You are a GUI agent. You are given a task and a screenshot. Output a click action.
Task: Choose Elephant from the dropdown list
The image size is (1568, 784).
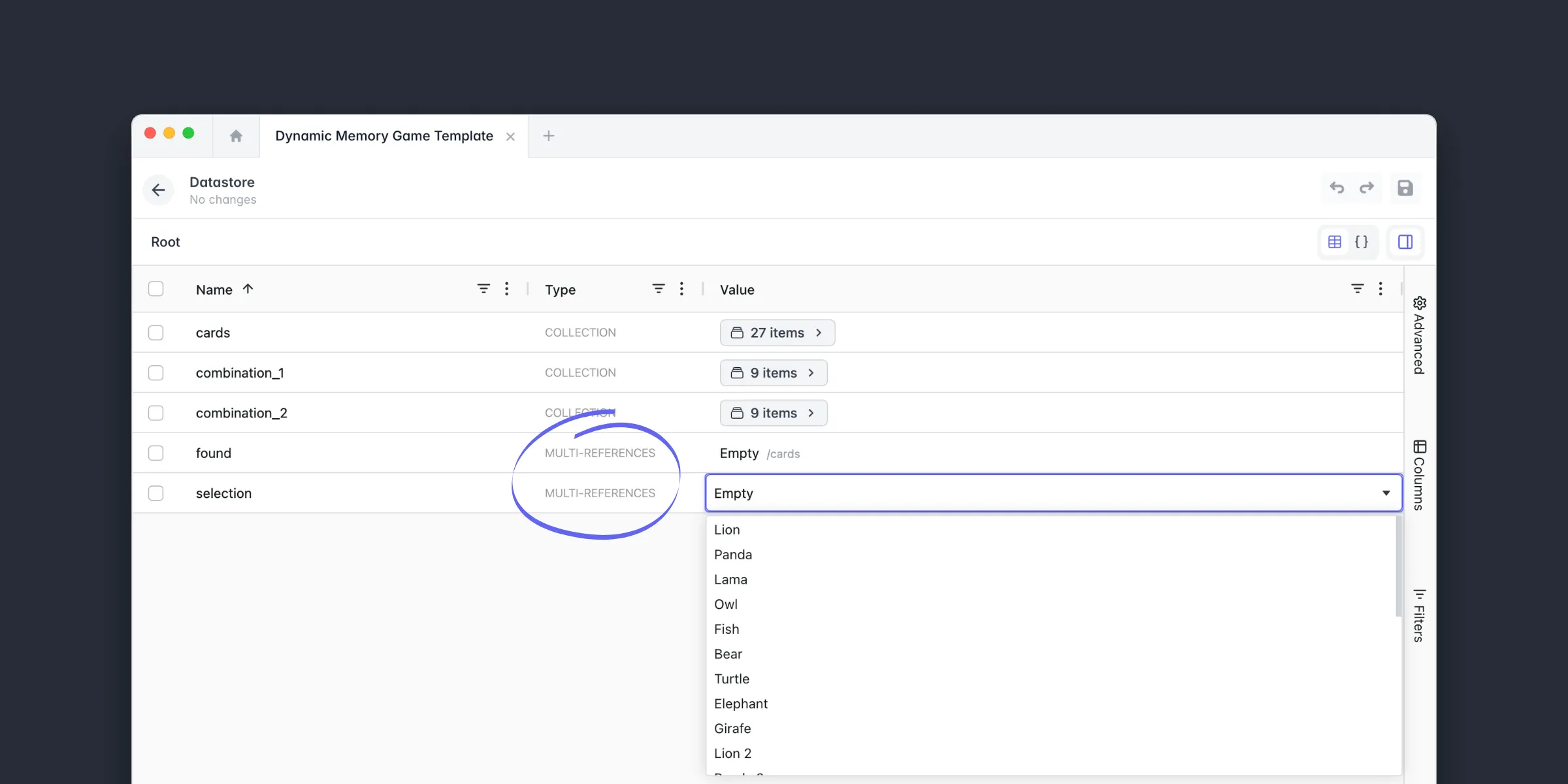click(x=1051, y=704)
